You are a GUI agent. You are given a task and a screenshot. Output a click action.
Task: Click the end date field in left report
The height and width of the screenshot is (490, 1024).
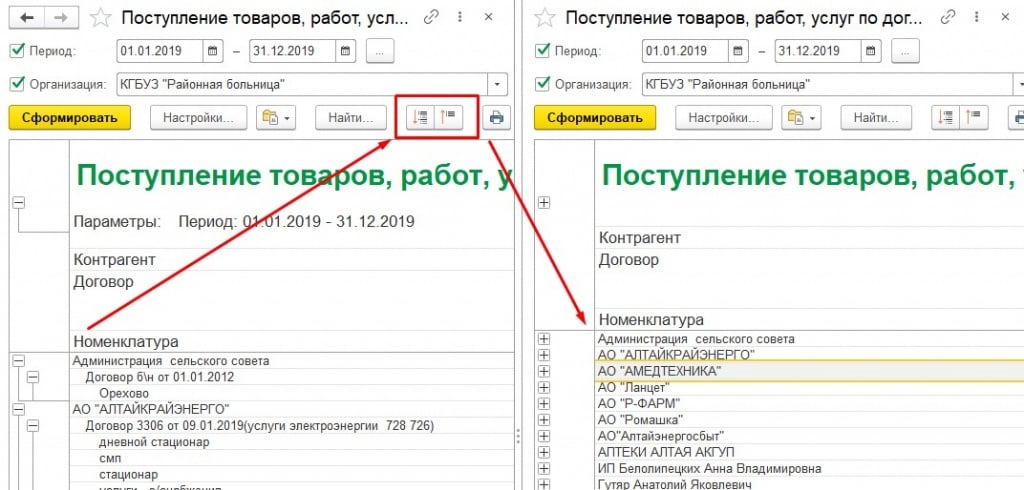tap(290, 51)
